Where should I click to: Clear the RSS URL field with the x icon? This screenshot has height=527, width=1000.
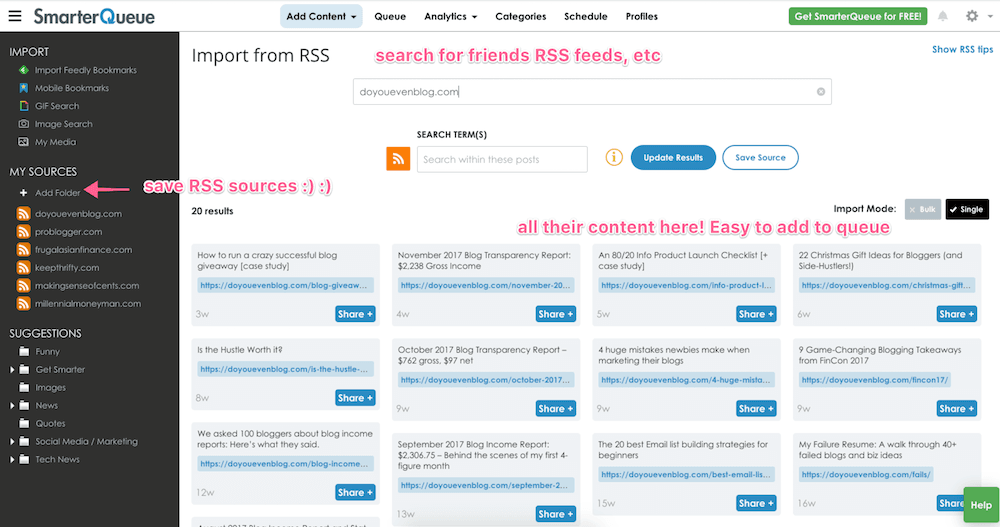tap(821, 92)
